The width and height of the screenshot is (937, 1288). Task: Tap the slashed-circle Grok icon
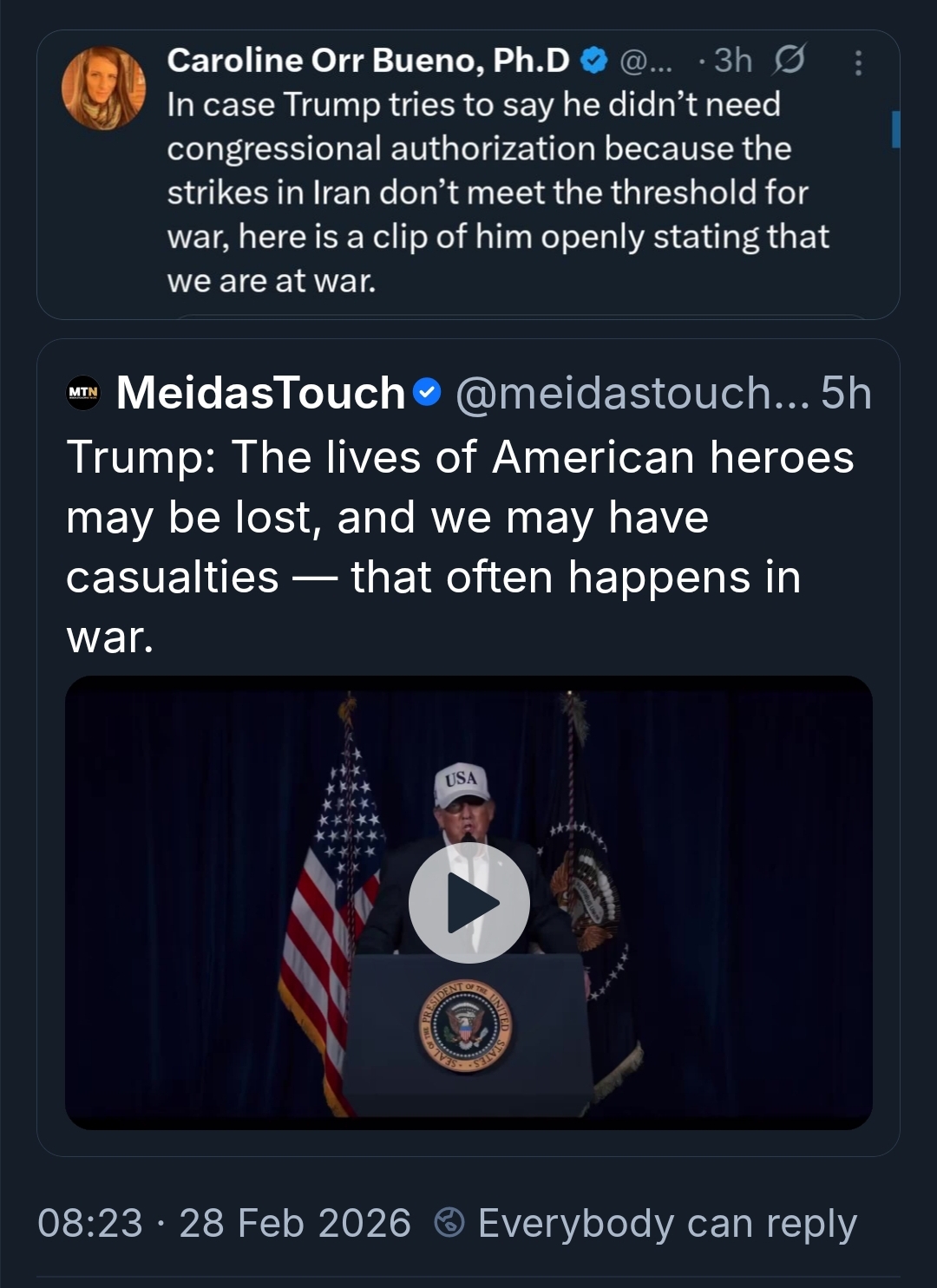click(789, 60)
